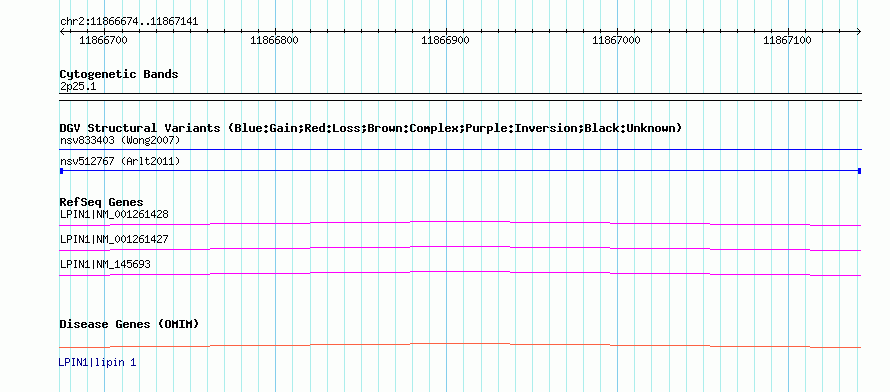Click ruler tick label 11867100
The image size is (890, 392).
pos(787,40)
